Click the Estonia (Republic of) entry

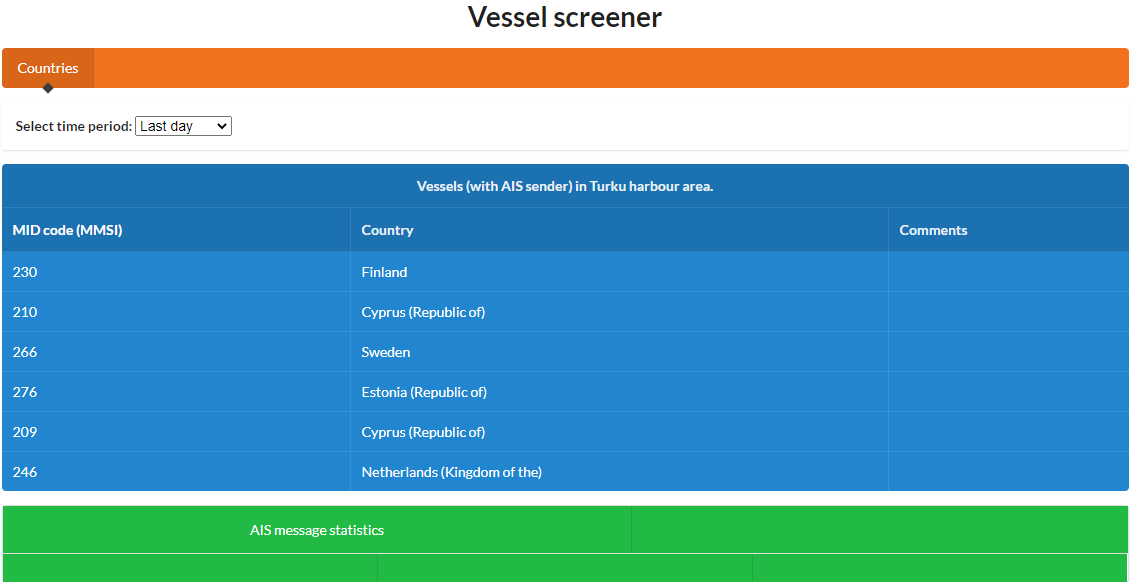(423, 392)
